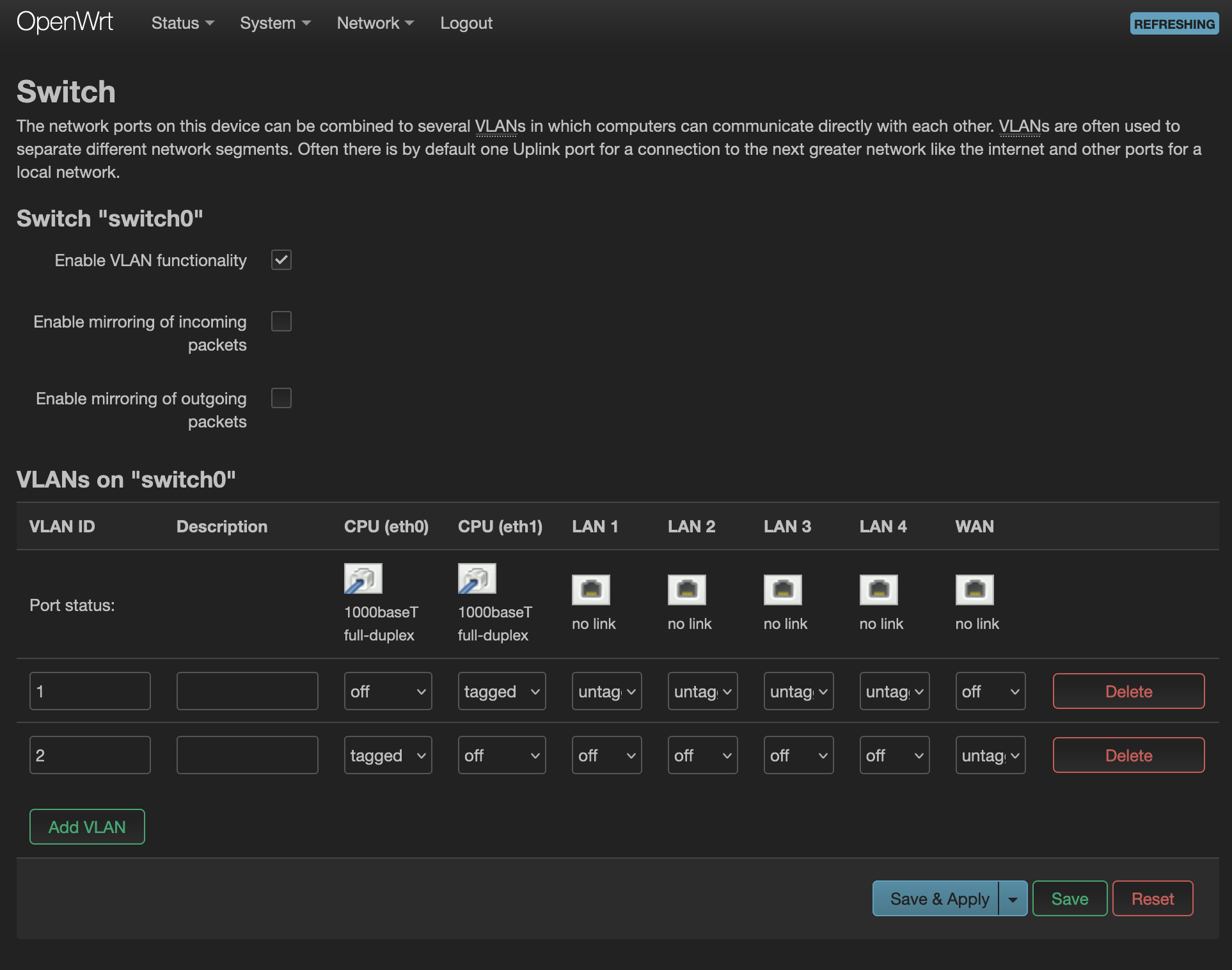Image resolution: width=1232 pixels, height=970 pixels.
Task: Click the CPU (eth0) port status icon
Action: pyautogui.click(x=363, y=578)
